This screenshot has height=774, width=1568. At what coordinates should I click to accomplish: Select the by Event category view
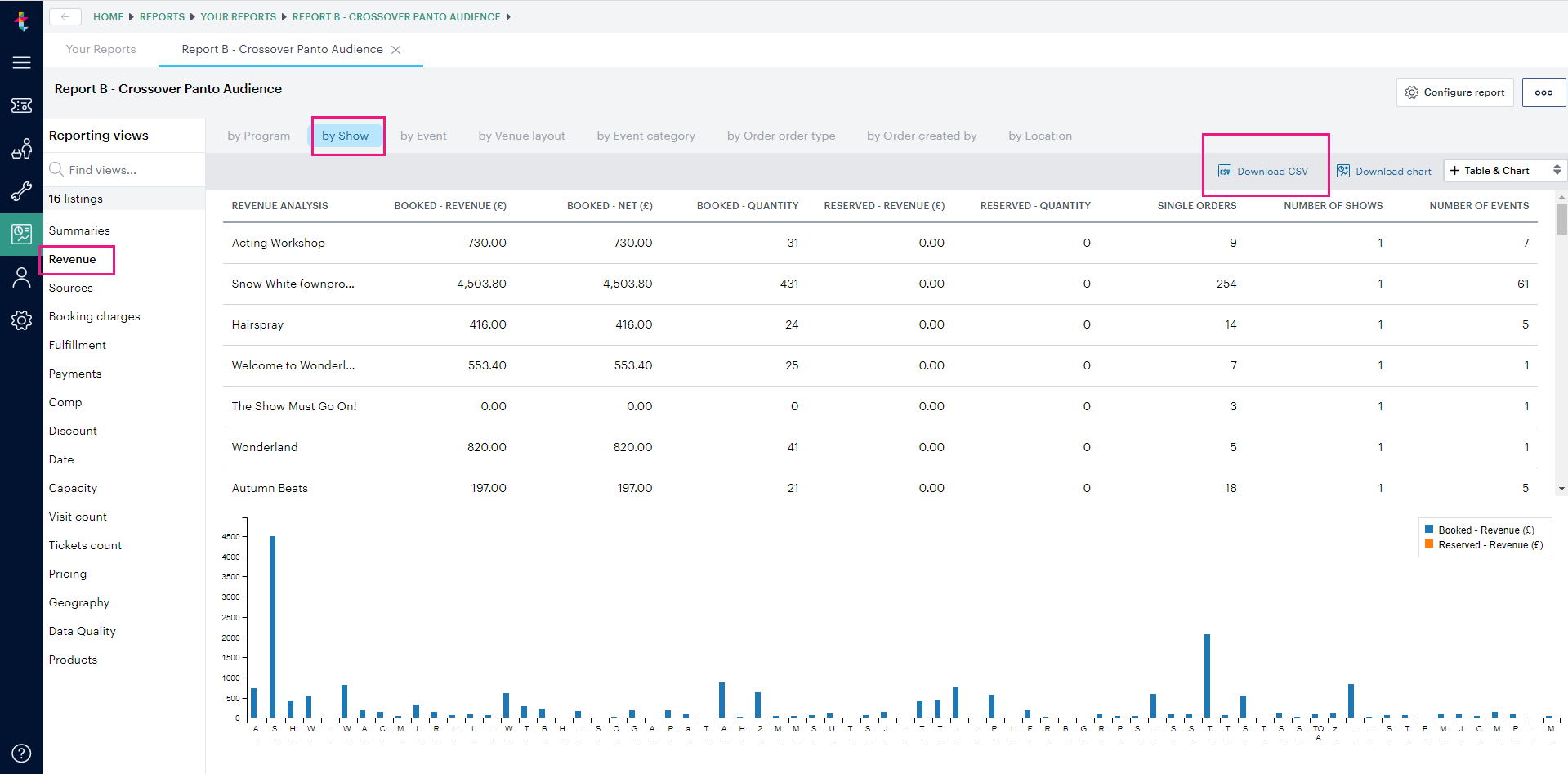[646, 136]
